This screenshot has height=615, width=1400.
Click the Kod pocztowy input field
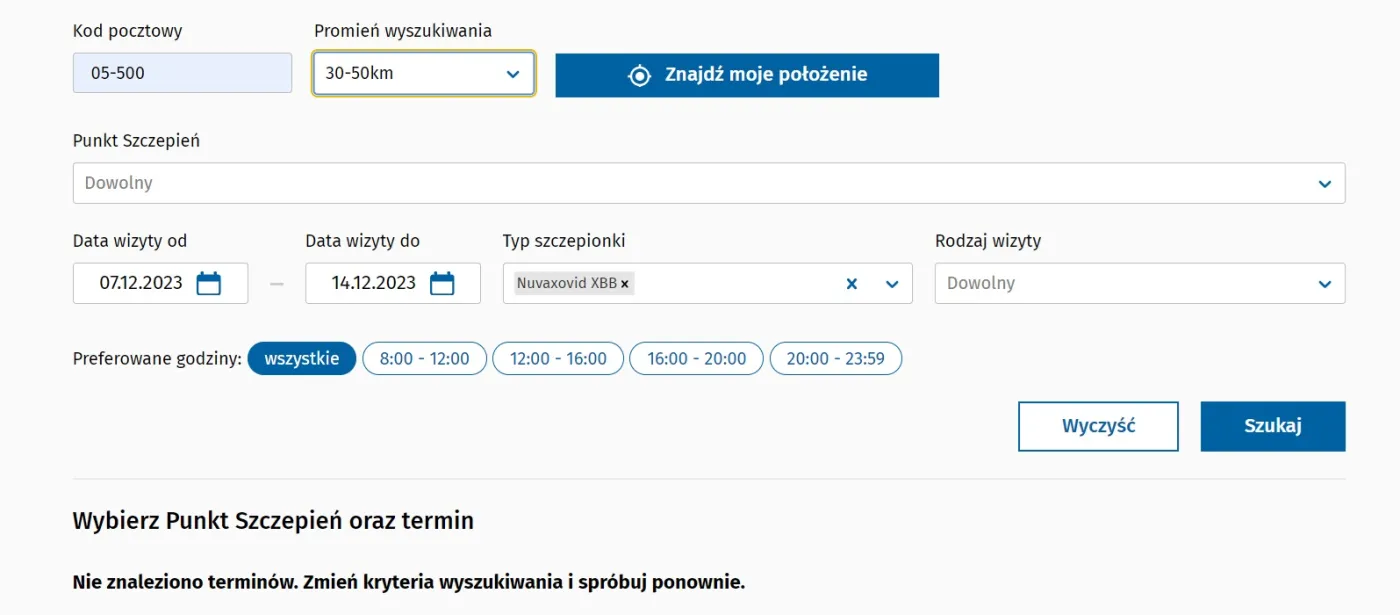coord(182,73)
